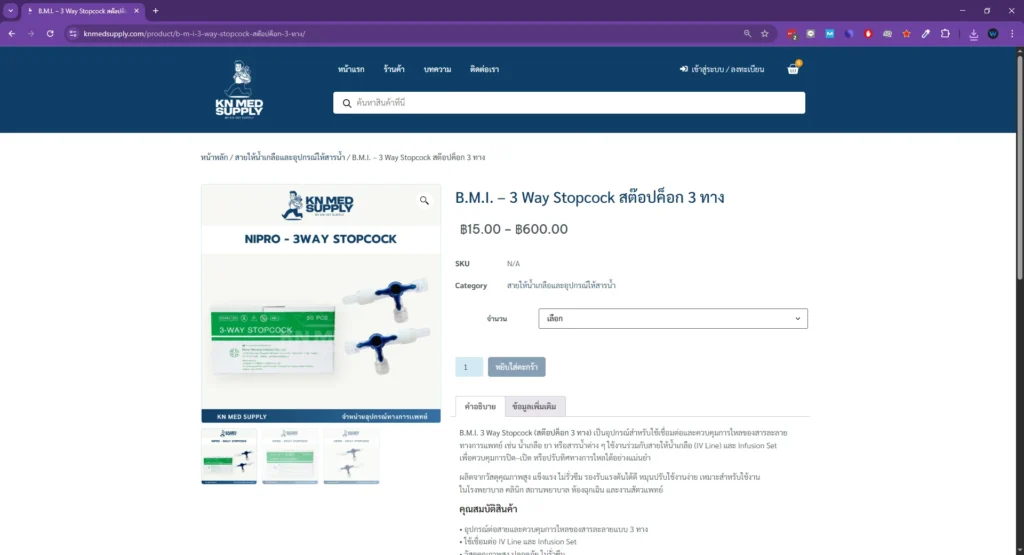Open the Chrome three-dot menu

(1012, 33)
